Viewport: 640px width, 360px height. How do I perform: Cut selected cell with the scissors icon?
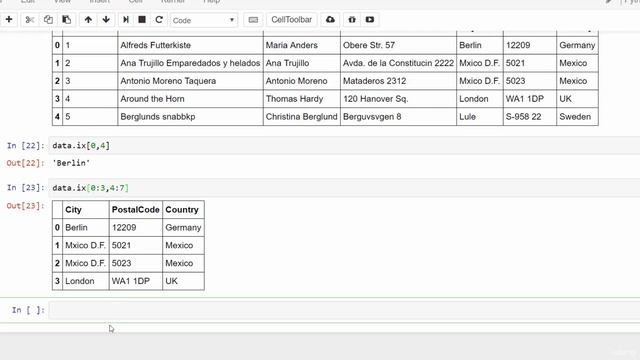[29, 20]
